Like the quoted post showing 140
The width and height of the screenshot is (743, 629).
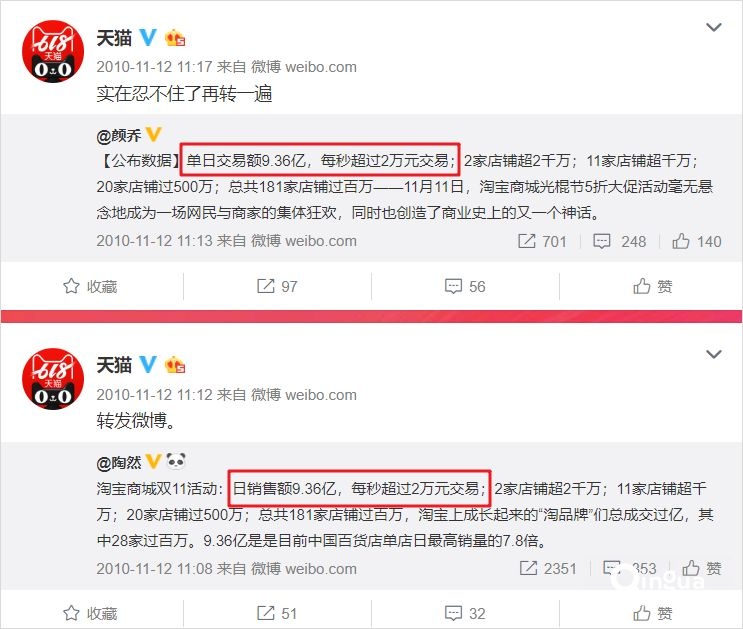pos(697,241)
